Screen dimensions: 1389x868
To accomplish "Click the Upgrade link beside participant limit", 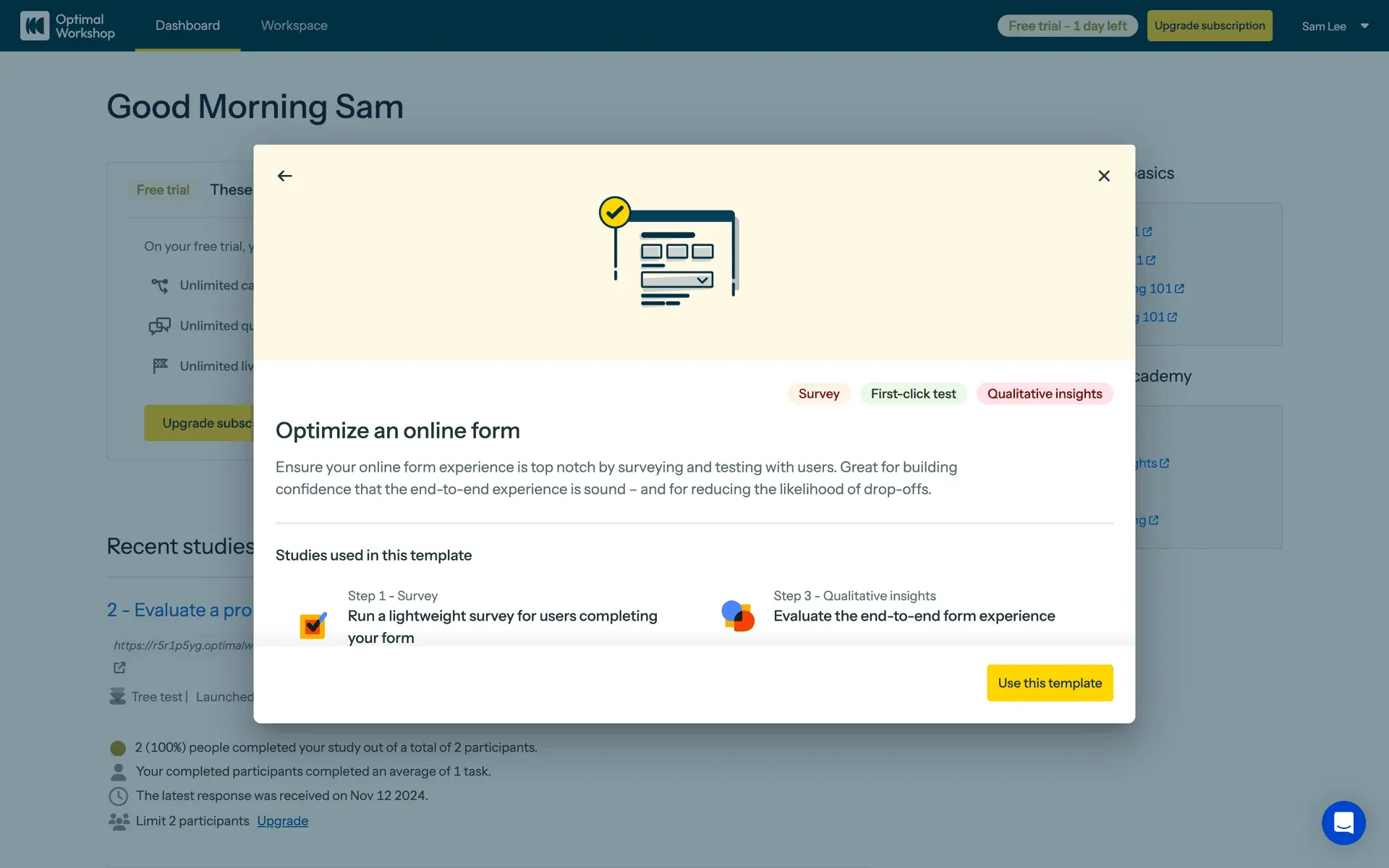I will (x=282, y=821).
